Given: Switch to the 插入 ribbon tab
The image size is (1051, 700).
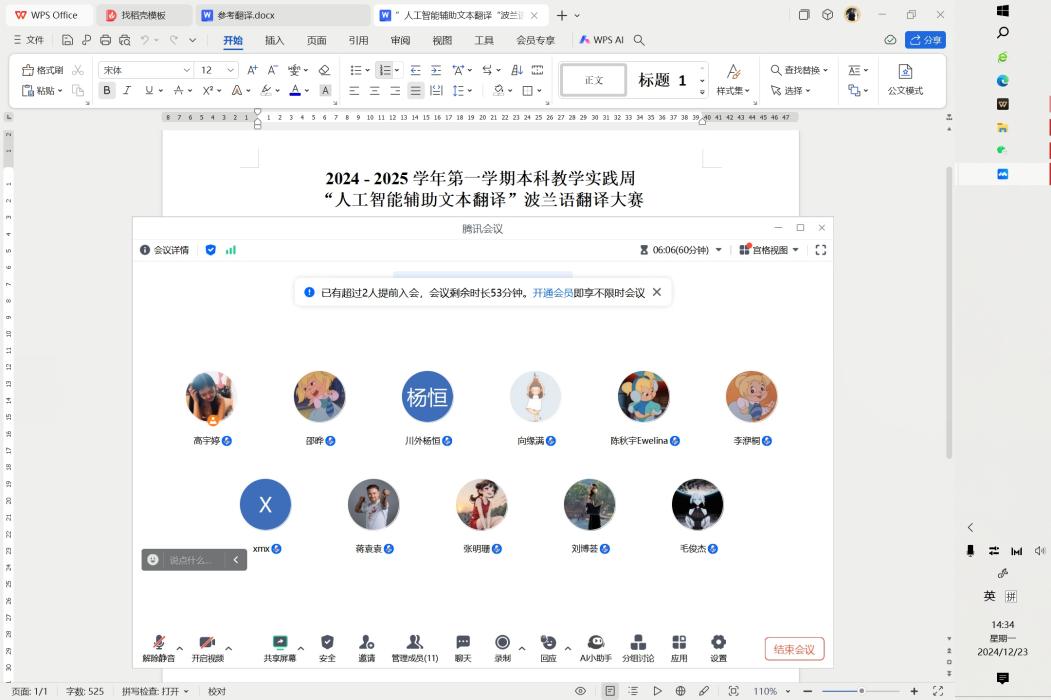Looking at the screenshot, I should tap(273, 41).
